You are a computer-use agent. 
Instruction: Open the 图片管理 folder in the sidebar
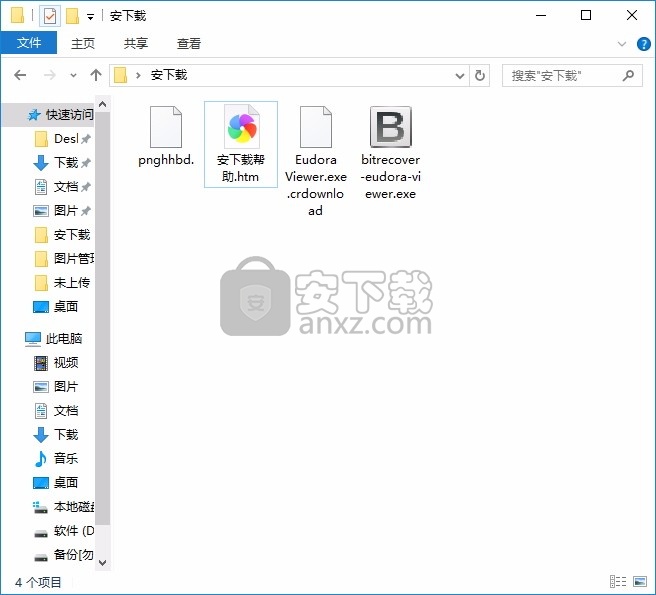tap(64, 259)
